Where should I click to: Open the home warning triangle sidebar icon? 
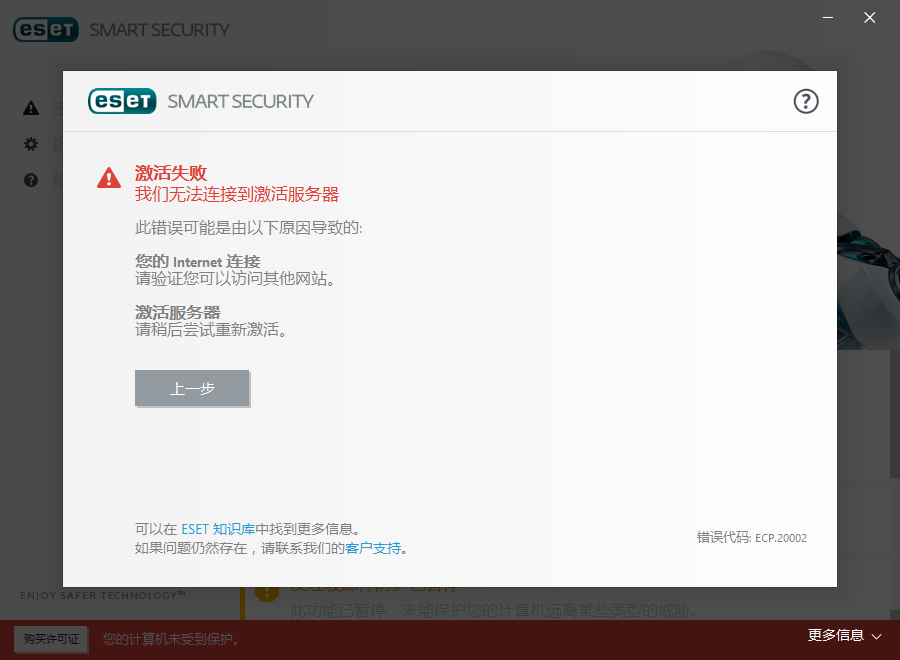pos(31,108)
